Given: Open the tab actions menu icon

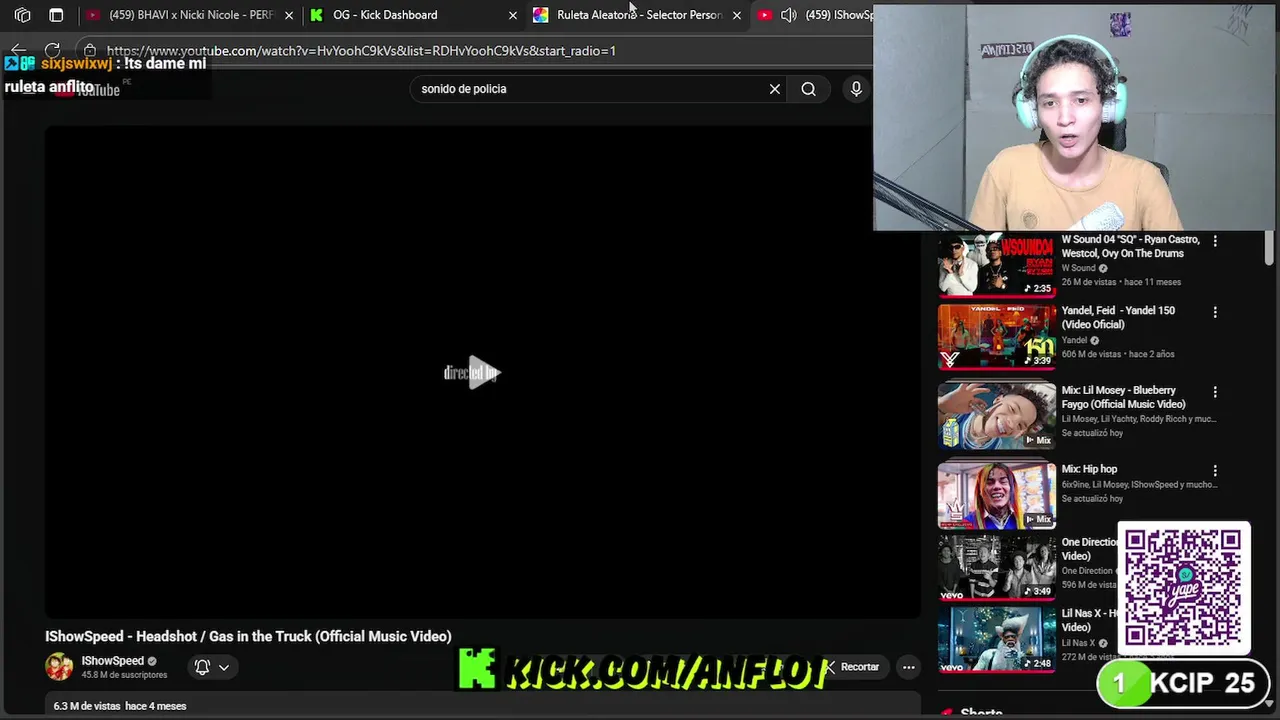Looking at the screenshot, I should click(x=56, y=15).
